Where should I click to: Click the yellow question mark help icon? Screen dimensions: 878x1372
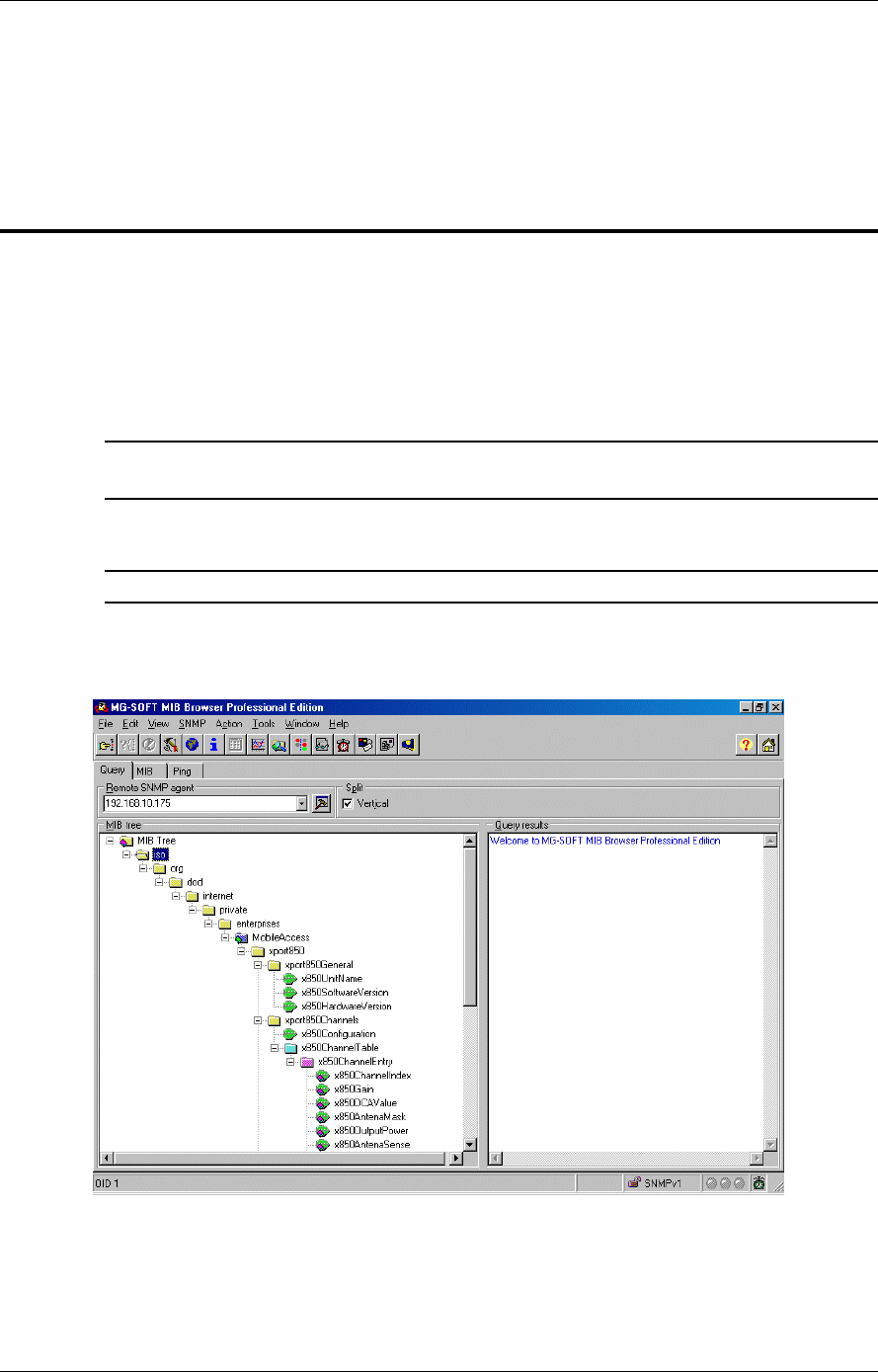click(748, 747)
